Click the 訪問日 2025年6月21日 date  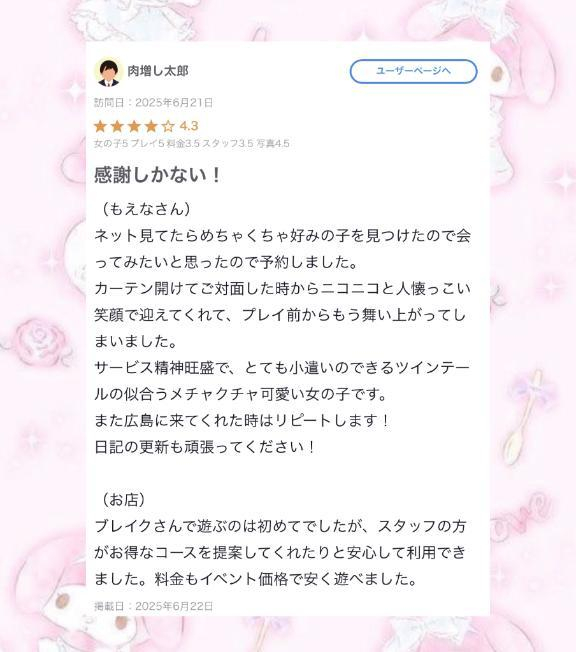coord(153,102)
